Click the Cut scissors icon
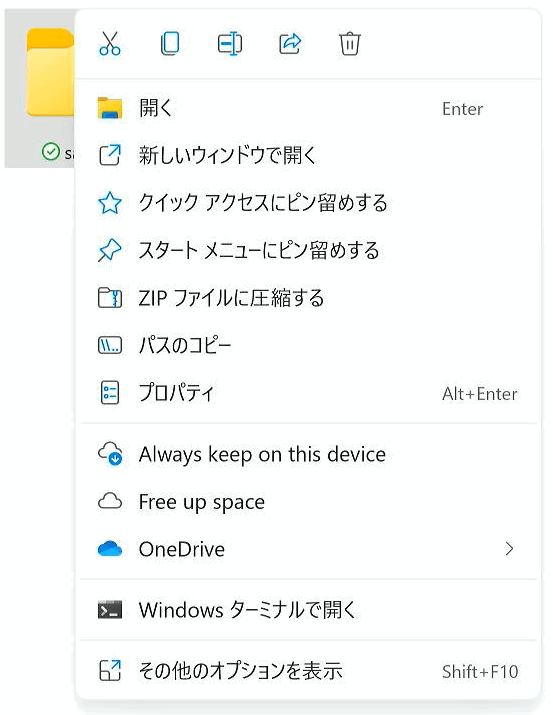This screenshot has height=715, width=553. 109,44
